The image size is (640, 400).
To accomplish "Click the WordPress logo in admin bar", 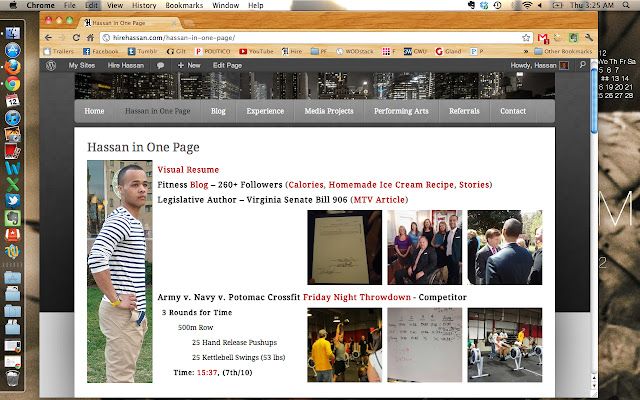I will (x=51, y=65).
